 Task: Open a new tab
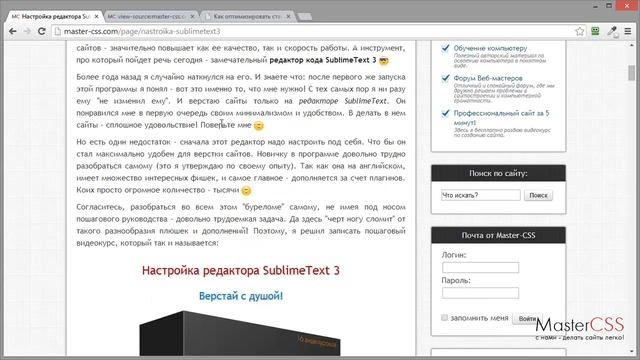pyautogui.click(x=304, y=17)
